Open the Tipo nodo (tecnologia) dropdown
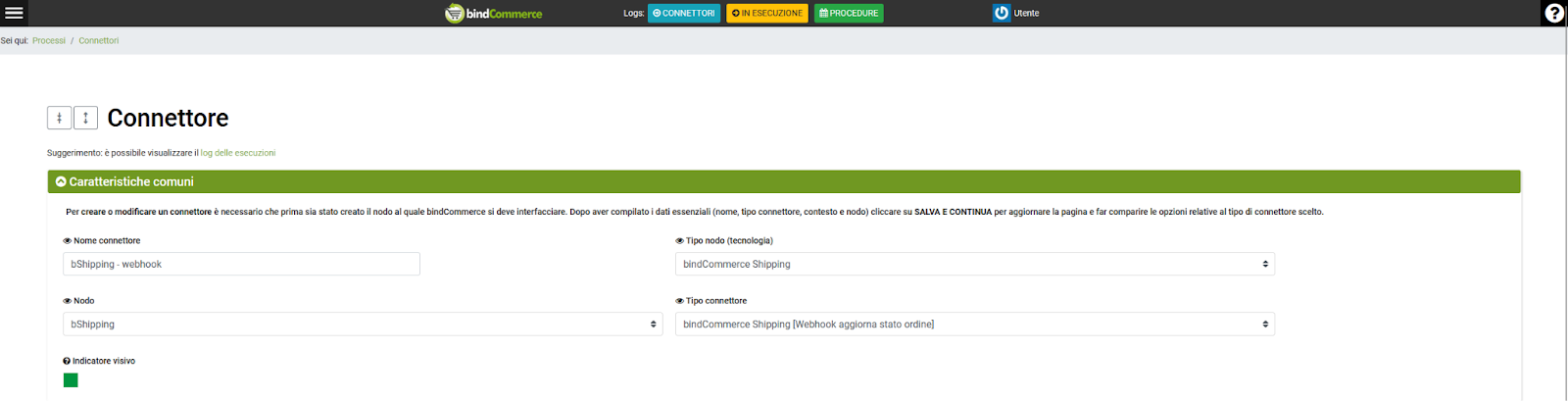Screen dimensions: 1568x401 974,264
